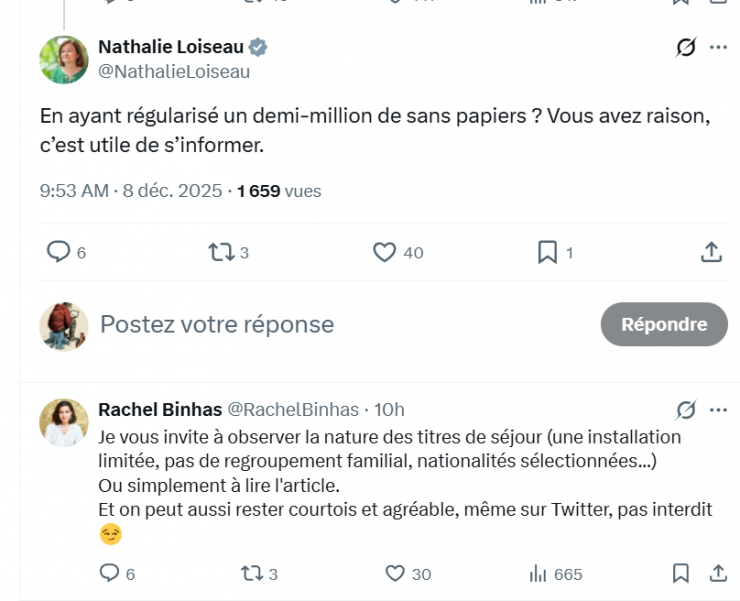Repost Nathalie Loiseau's tweet
Viewport: 740px width, 601px height.
tap(221, 252)
